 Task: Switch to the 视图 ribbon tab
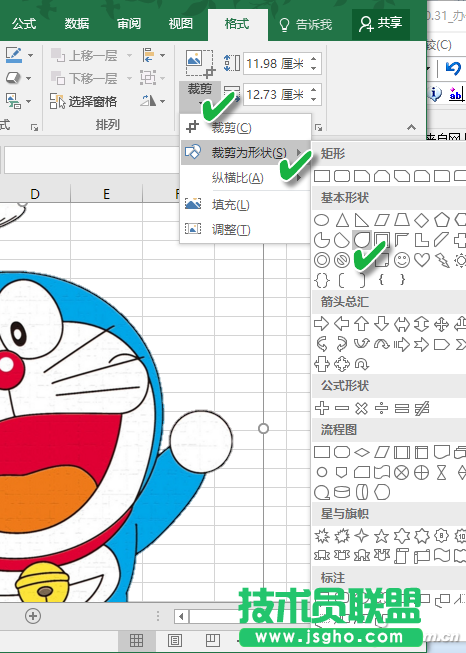tap(180, 24)
